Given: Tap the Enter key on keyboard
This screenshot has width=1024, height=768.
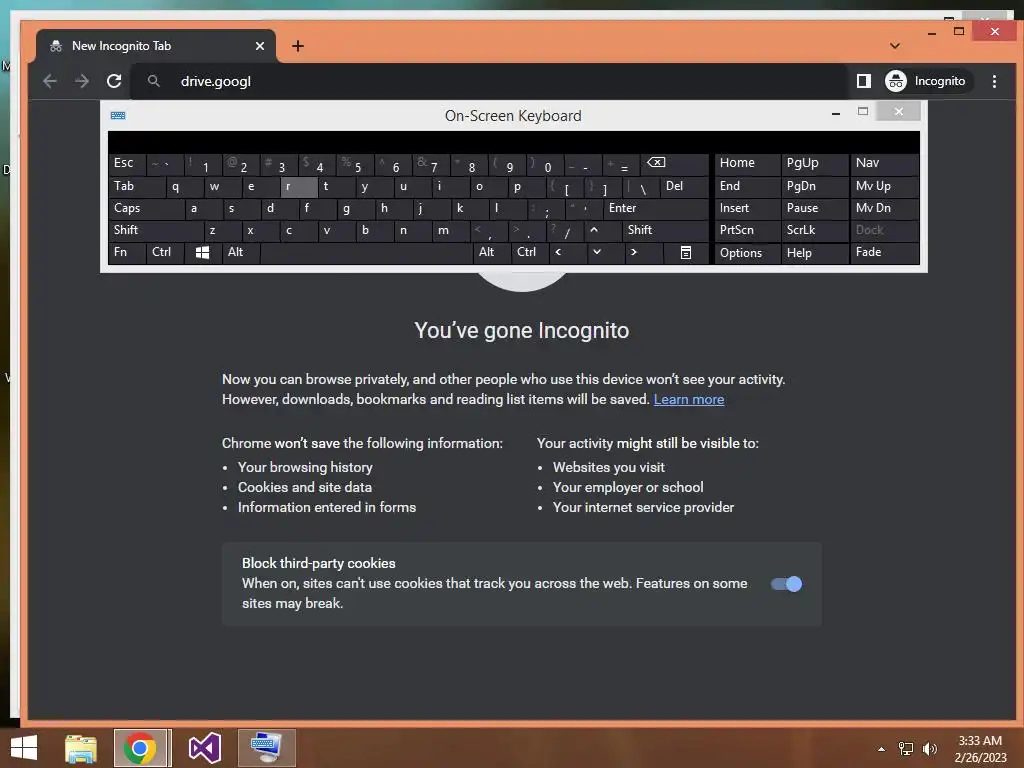Looking at the screenshot, I should click(x=656, y=208).
